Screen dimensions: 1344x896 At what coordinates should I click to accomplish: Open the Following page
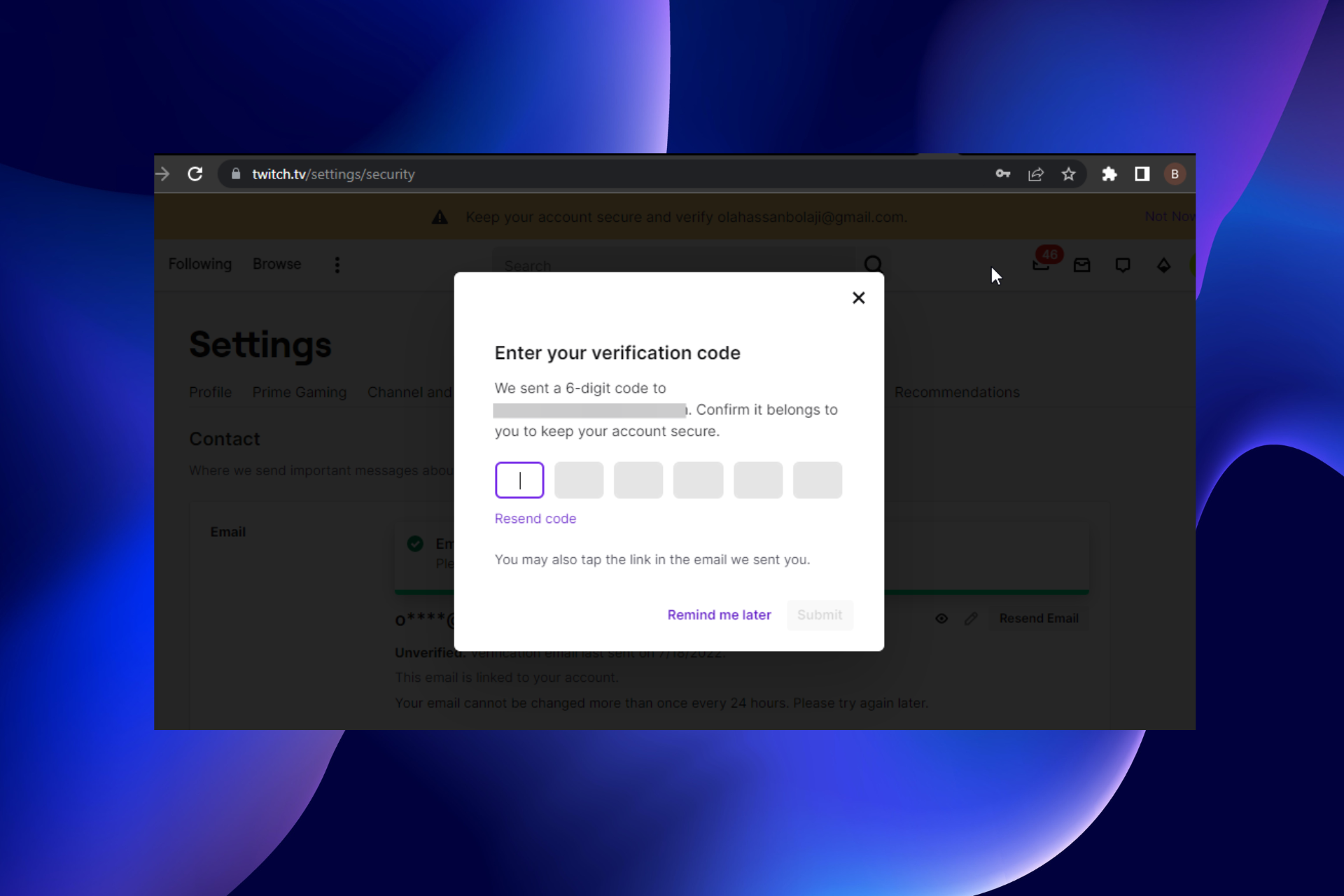[x=199, y=264]
